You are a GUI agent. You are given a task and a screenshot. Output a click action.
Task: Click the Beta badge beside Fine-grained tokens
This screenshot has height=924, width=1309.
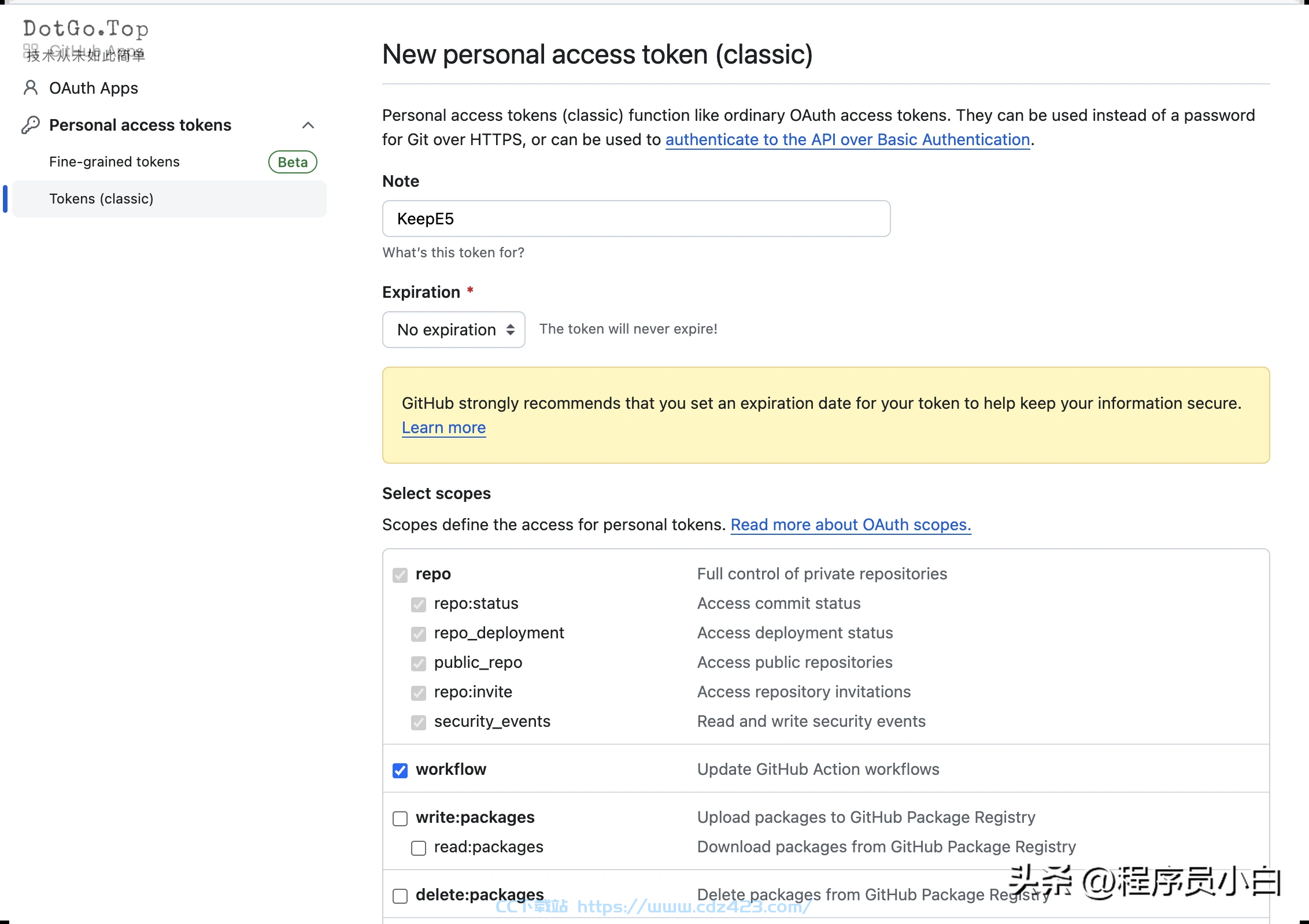tap(293, 162)
